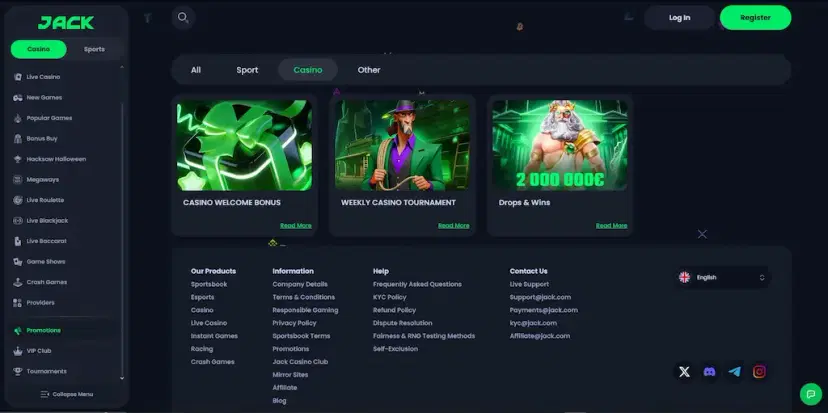Click the Bonus Buy icon

point(18,139)
